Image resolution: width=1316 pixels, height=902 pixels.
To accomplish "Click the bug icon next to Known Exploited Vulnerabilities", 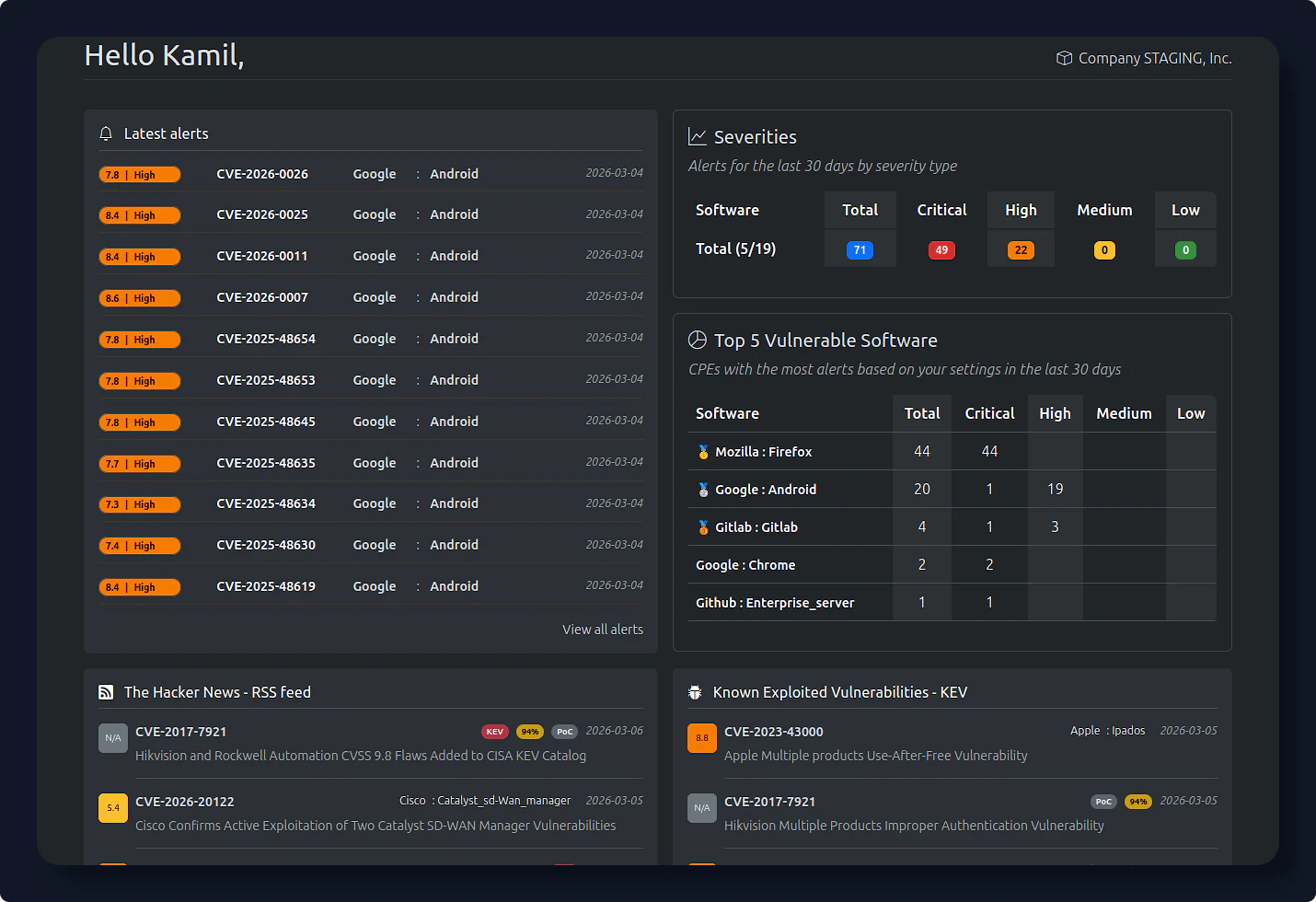I will tap(695, 692).
